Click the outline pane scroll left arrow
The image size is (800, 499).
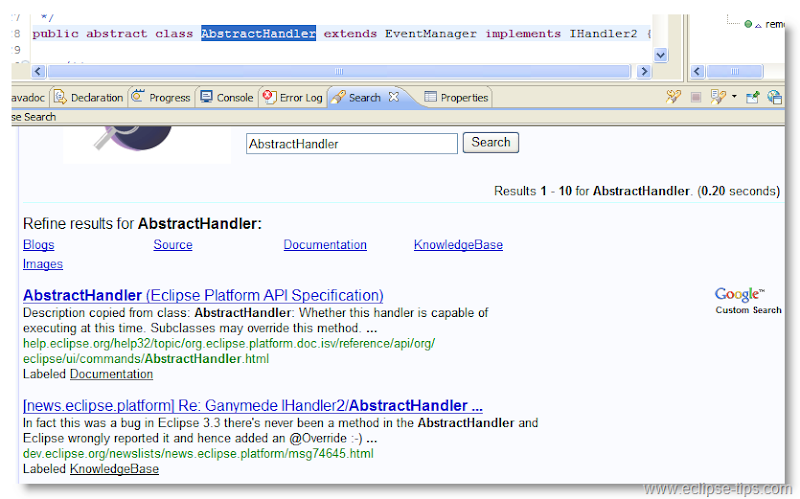click(x=697, y=71)
